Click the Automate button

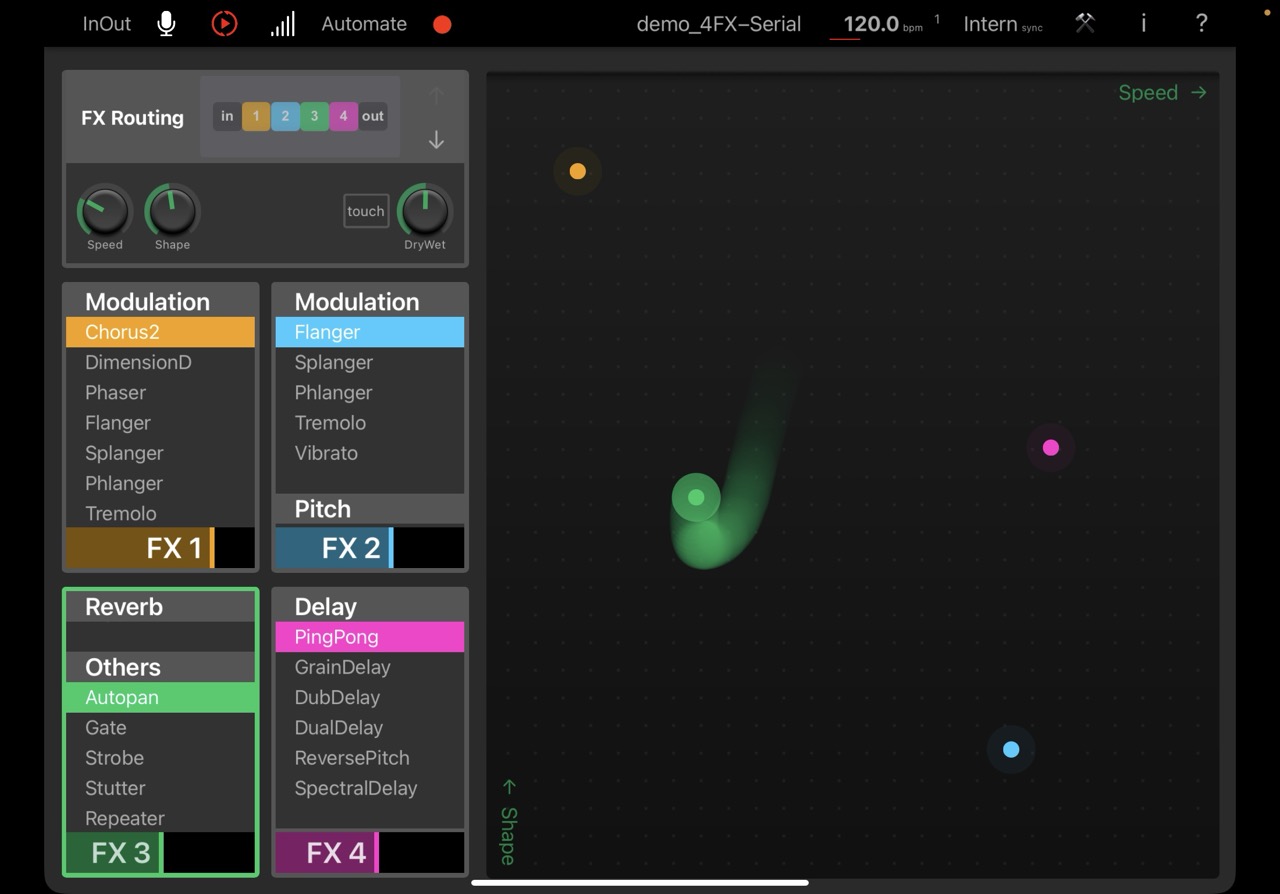tap(364, 24)
